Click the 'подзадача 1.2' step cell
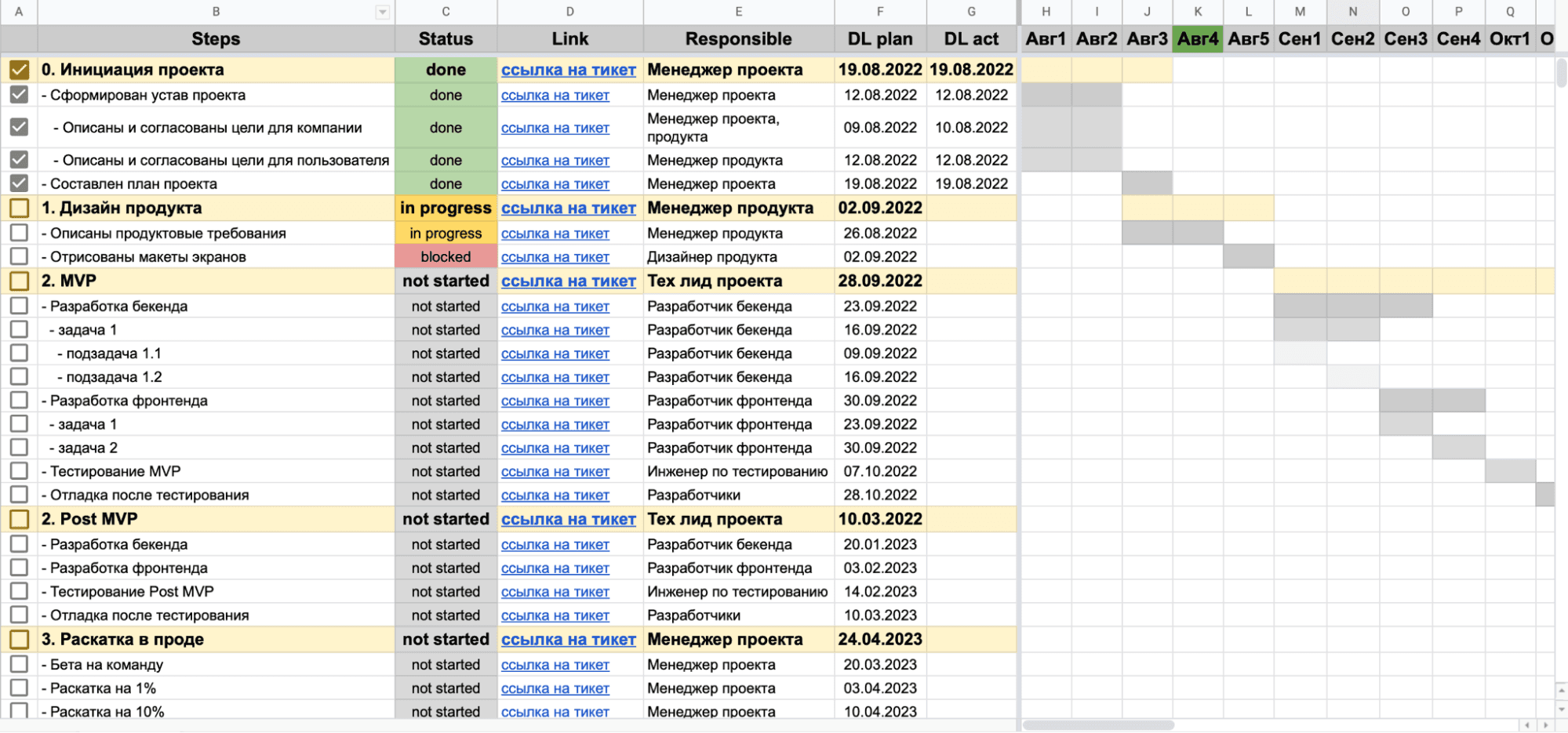 [x=216, y=377]
